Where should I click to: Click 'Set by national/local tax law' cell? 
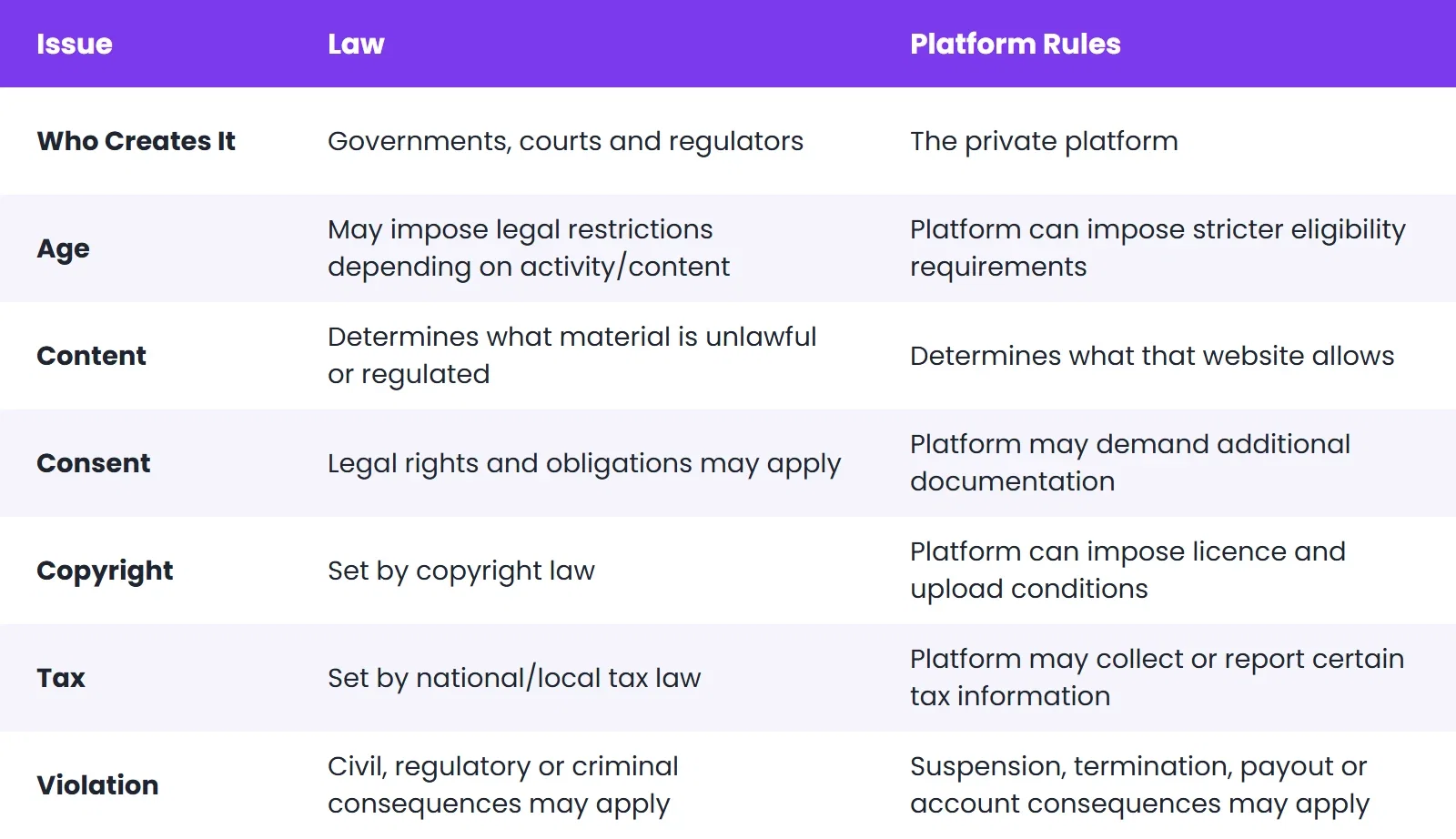click(x=514, y=678)
